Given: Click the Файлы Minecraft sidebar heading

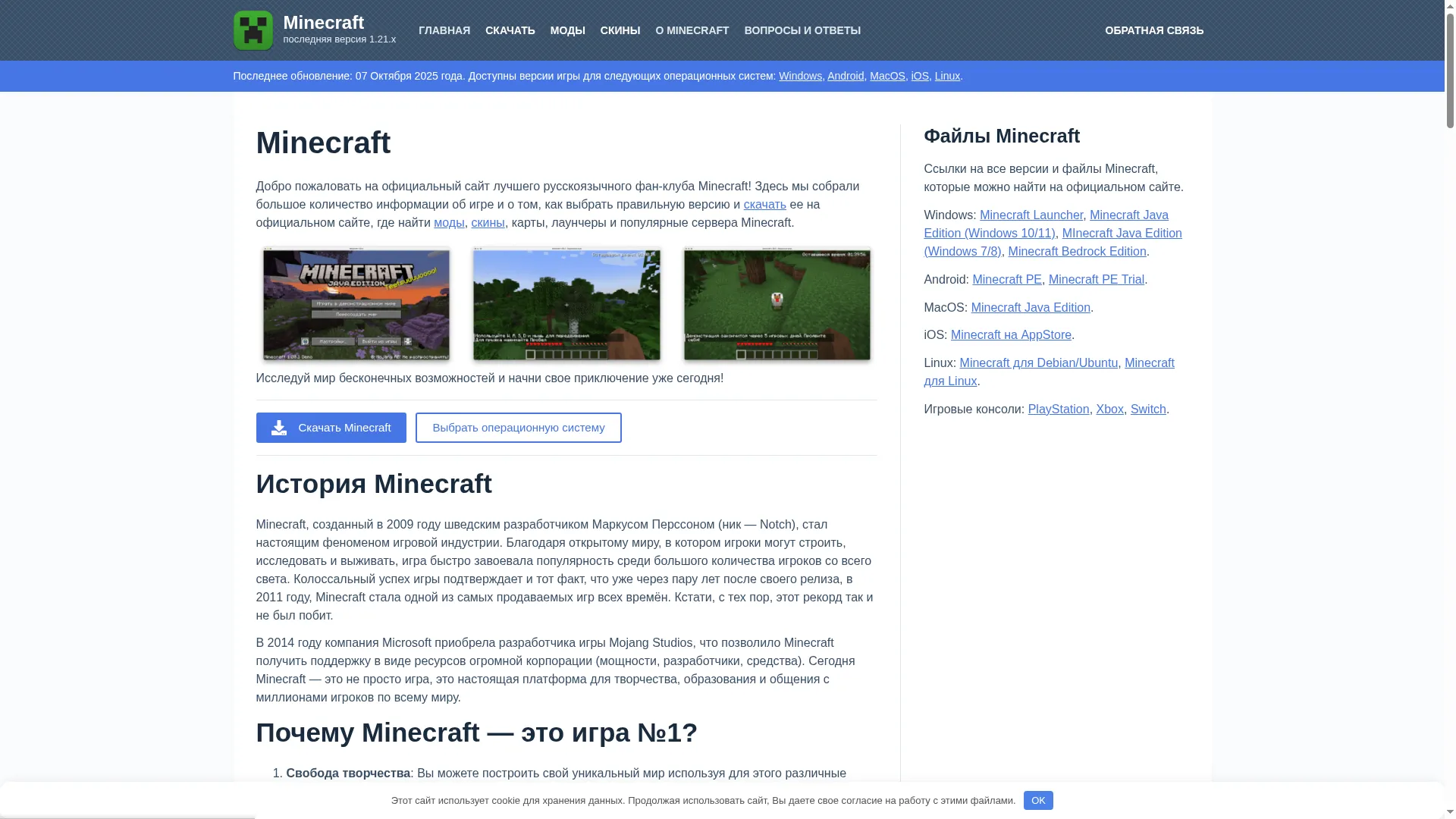Looking at the screenshot, I should pyautogui.click(x=1002, y=136).
